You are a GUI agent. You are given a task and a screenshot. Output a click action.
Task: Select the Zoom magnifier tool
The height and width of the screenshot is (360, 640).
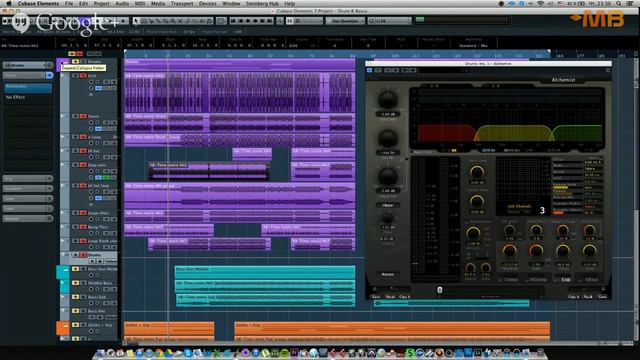(x=173, y=21)
